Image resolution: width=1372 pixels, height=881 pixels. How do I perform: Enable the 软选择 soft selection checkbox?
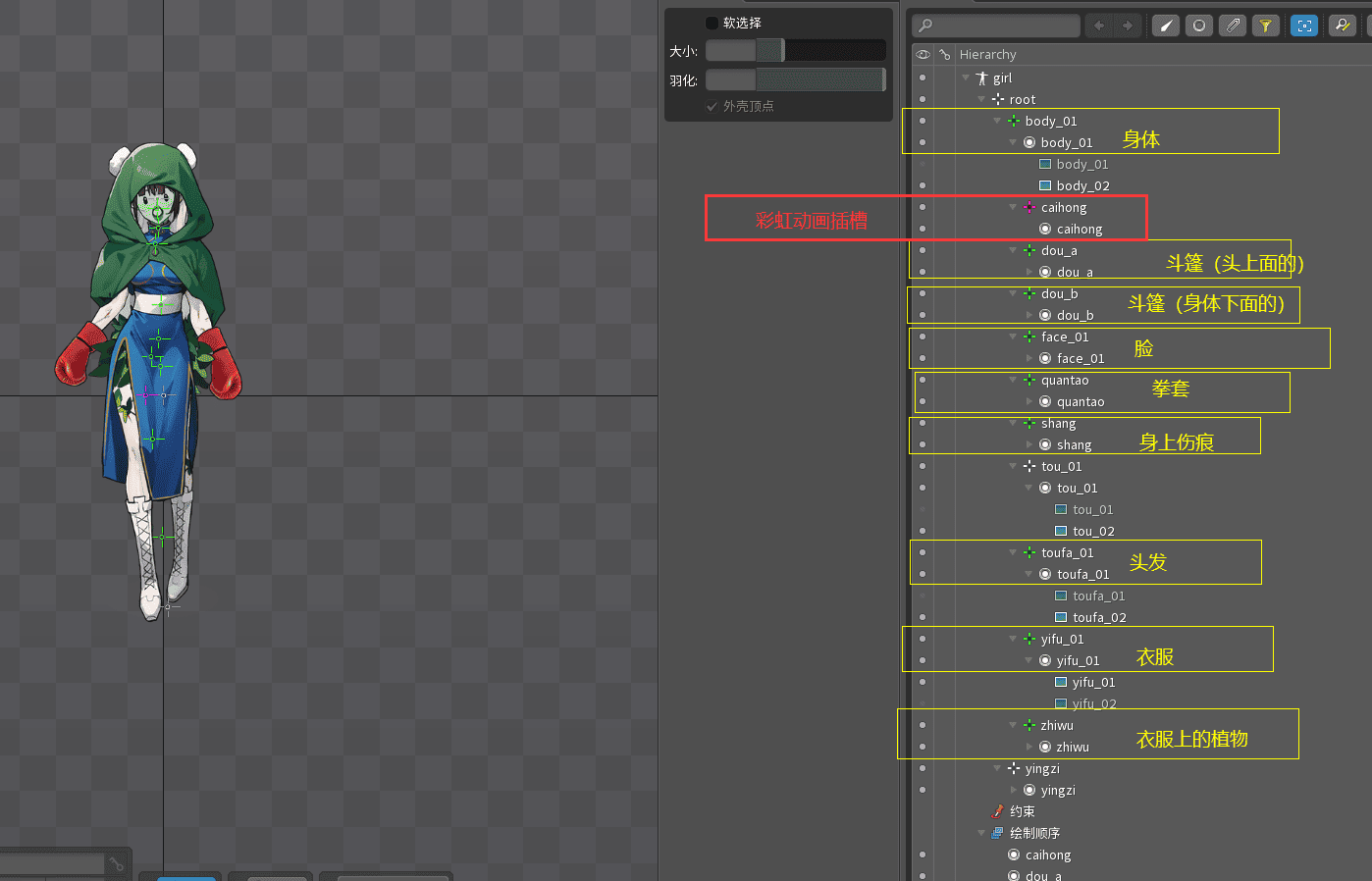coord(712,23)
